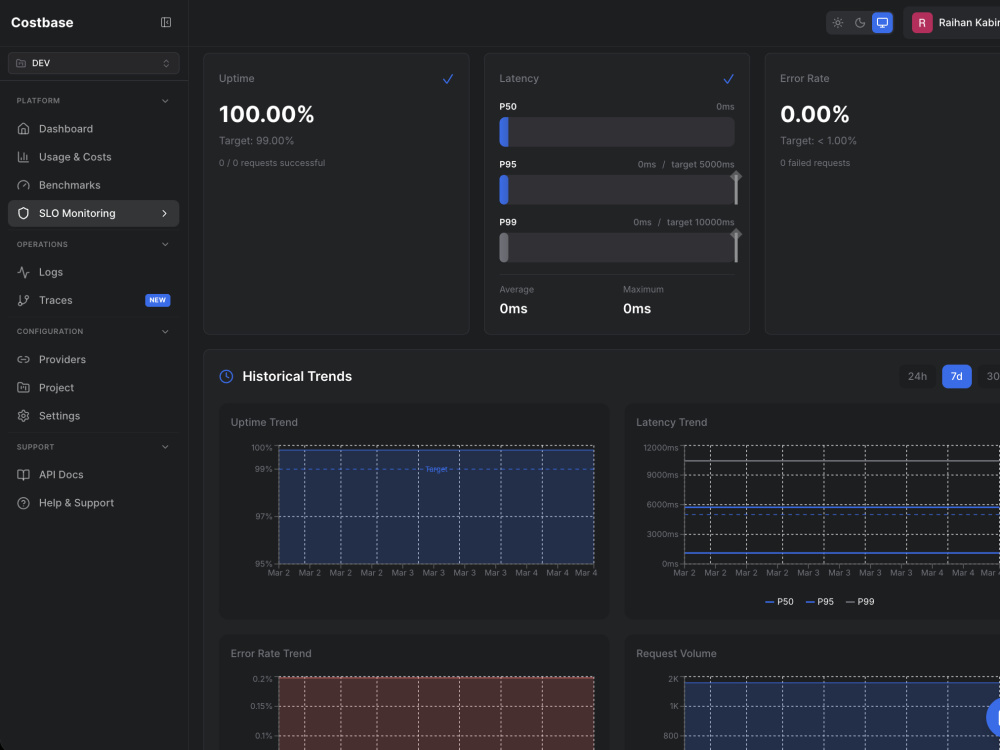The height and width of the screenshot is (750, 1000).
Task: Open Dashboard page
Action: click(93, 129)
